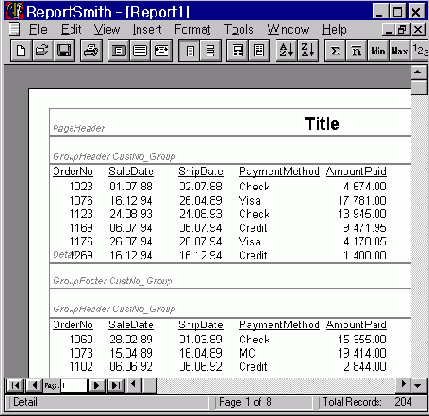Add the Max summary function
Viewport: 429px width, 416px height.
pos(400,51)
